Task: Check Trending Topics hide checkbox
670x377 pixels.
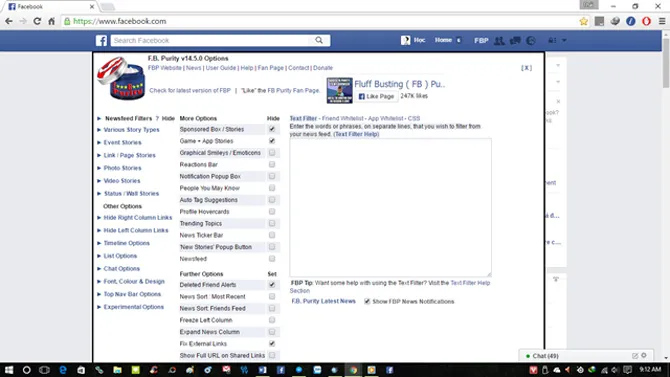Action: tap(272, 223)
